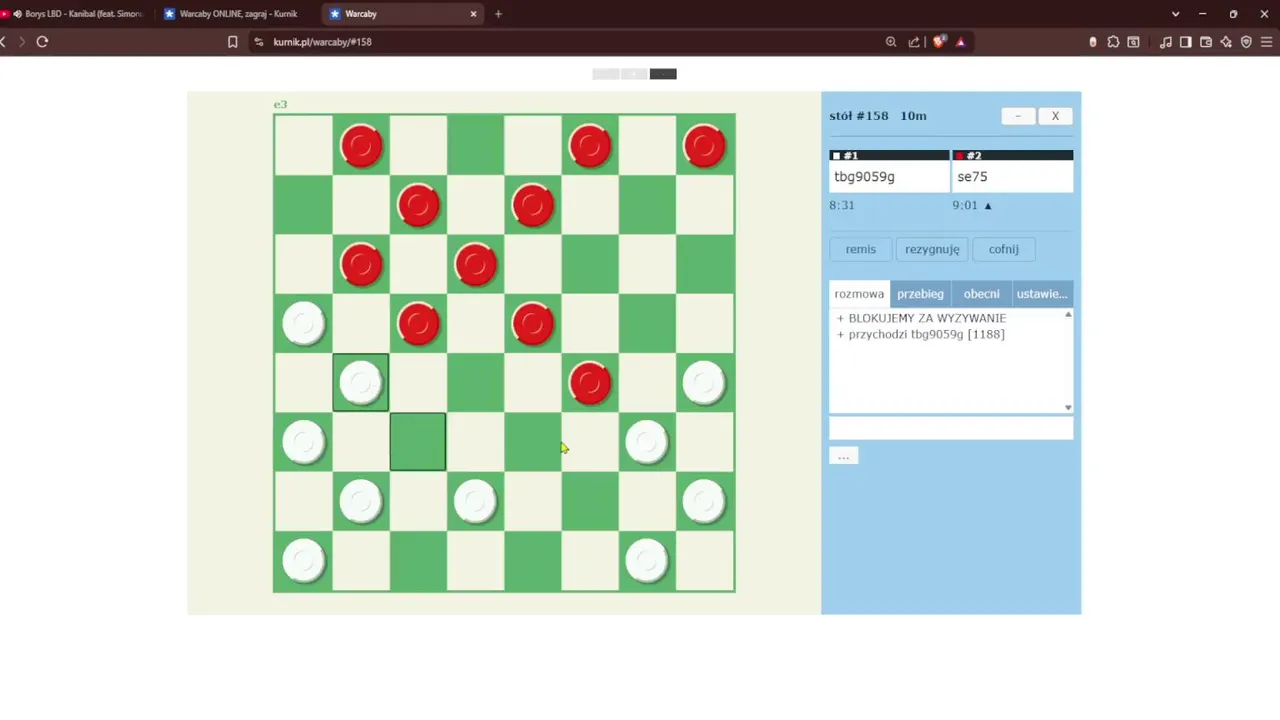Open site settings icon beside the URL
The width and height of the screenshot is (1280, 720).
coord(259,42)
